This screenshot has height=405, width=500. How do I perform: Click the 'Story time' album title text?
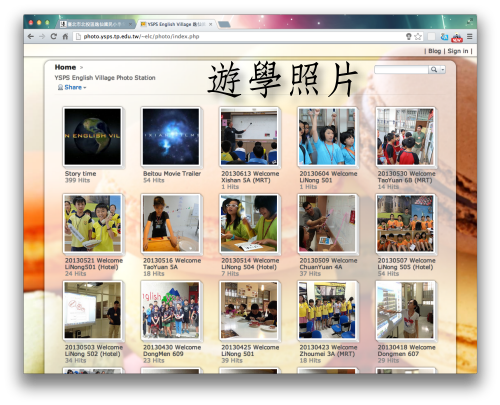pyautogui.click(x=80, y=174)
